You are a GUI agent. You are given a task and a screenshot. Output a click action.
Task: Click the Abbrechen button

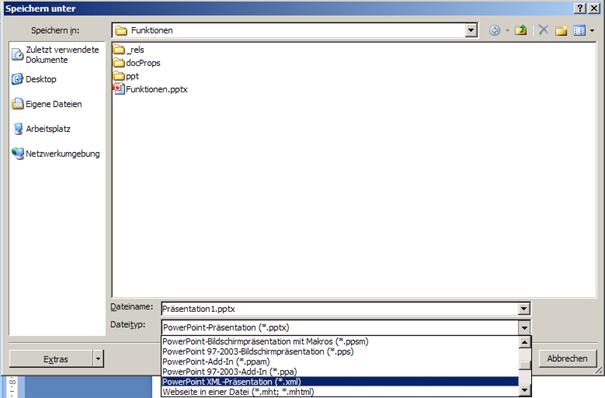pos(567,359)
